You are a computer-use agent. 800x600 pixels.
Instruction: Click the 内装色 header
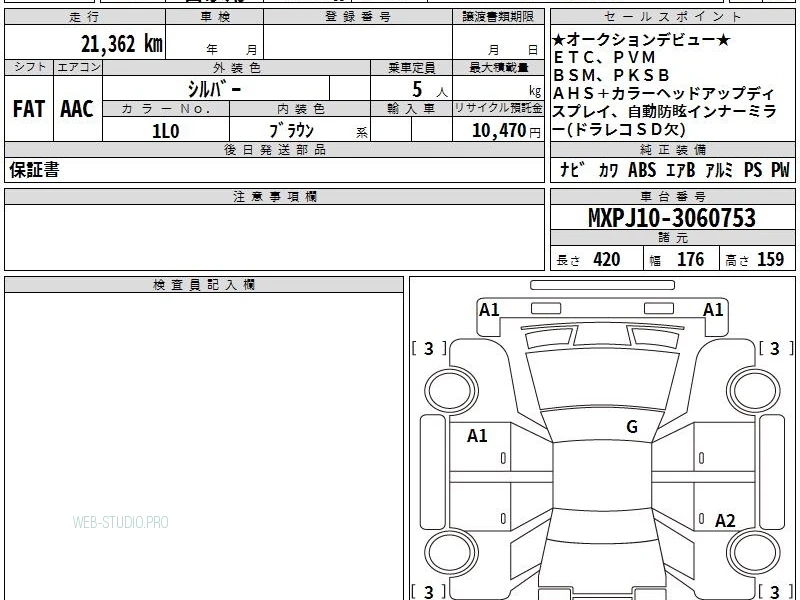[301, 109]
